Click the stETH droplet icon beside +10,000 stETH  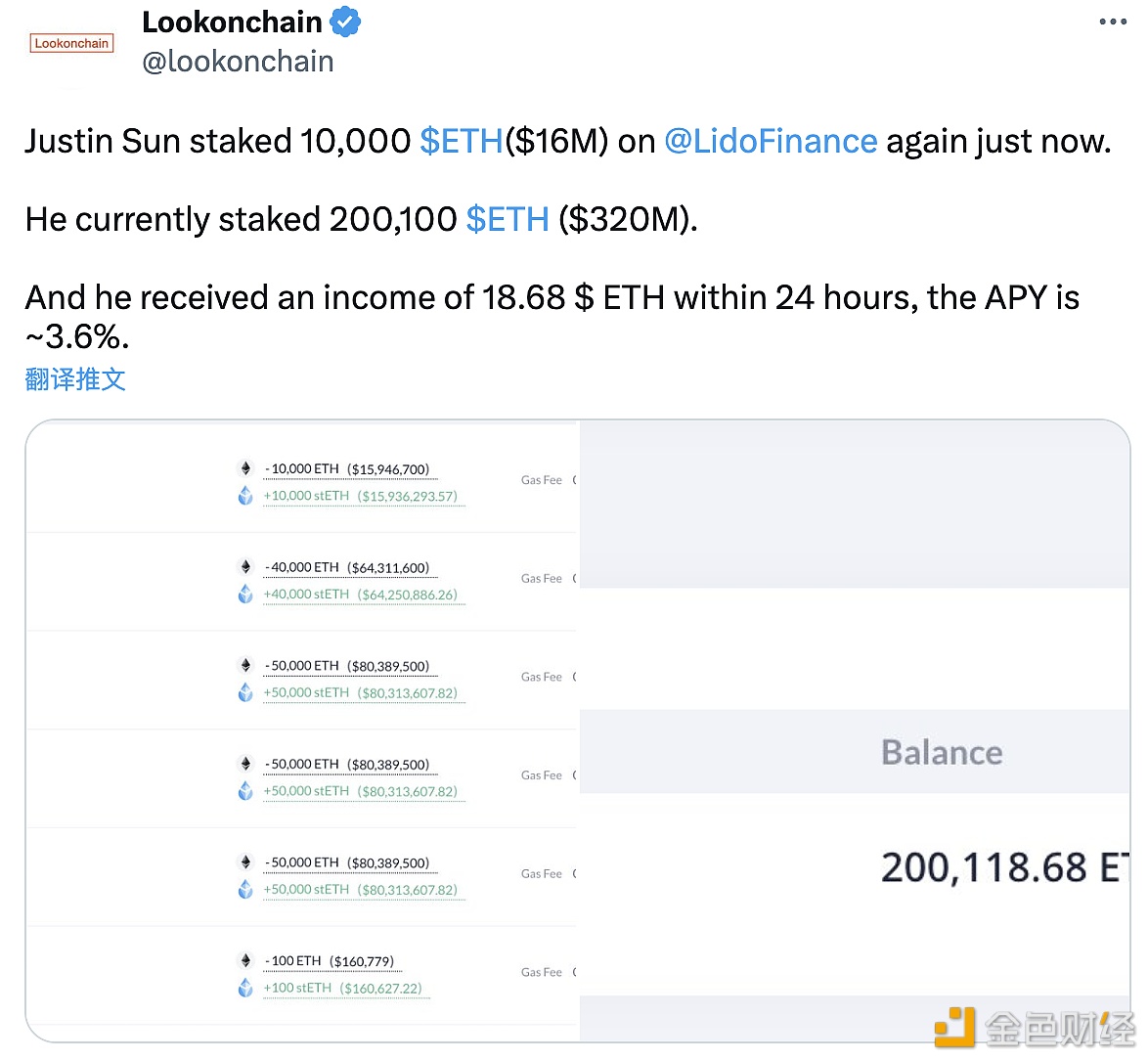click(245, 496)
